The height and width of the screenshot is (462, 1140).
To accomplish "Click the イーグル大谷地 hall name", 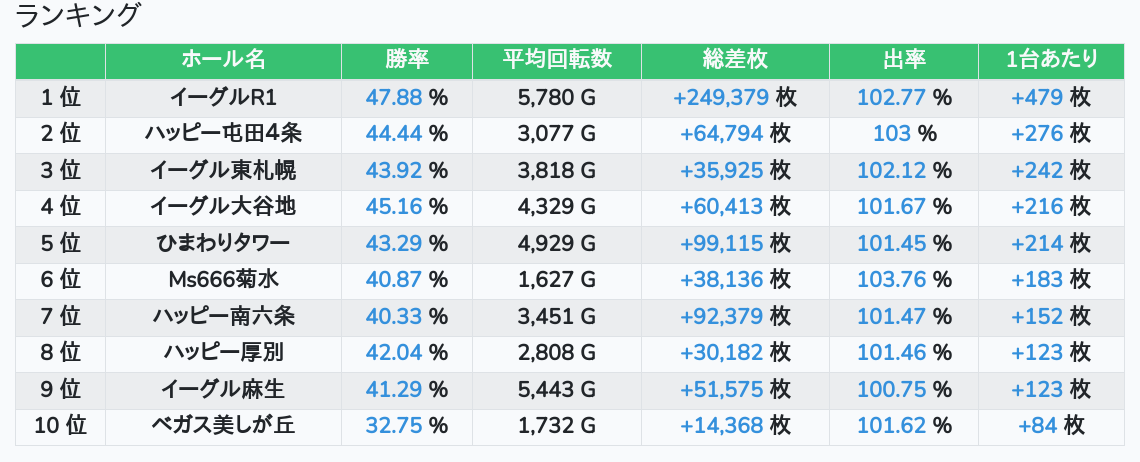I will 223,207.
